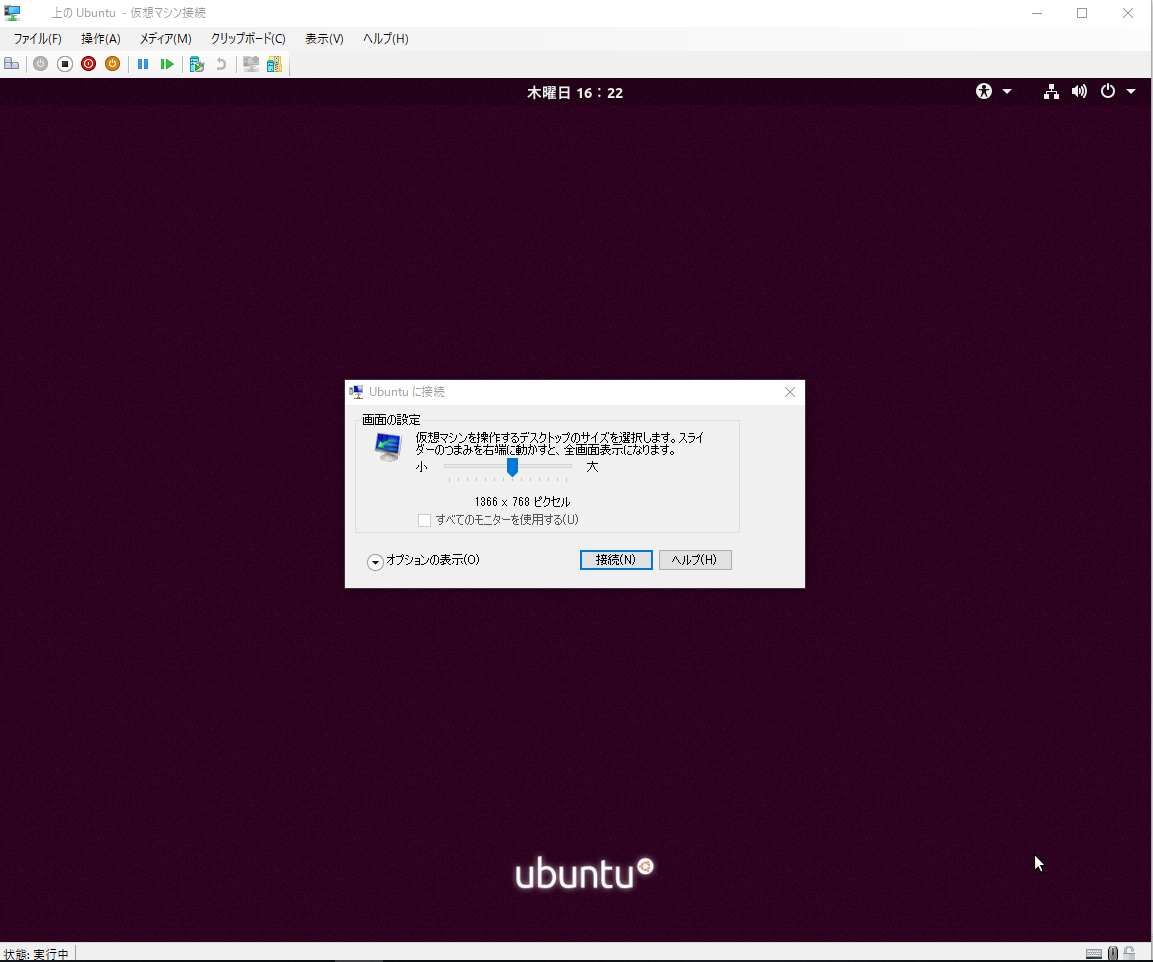Viewport: 1153px width, 962px height.
Task: Open the Ubuntu accessibility menu icon
Action: tap(984, 91)
